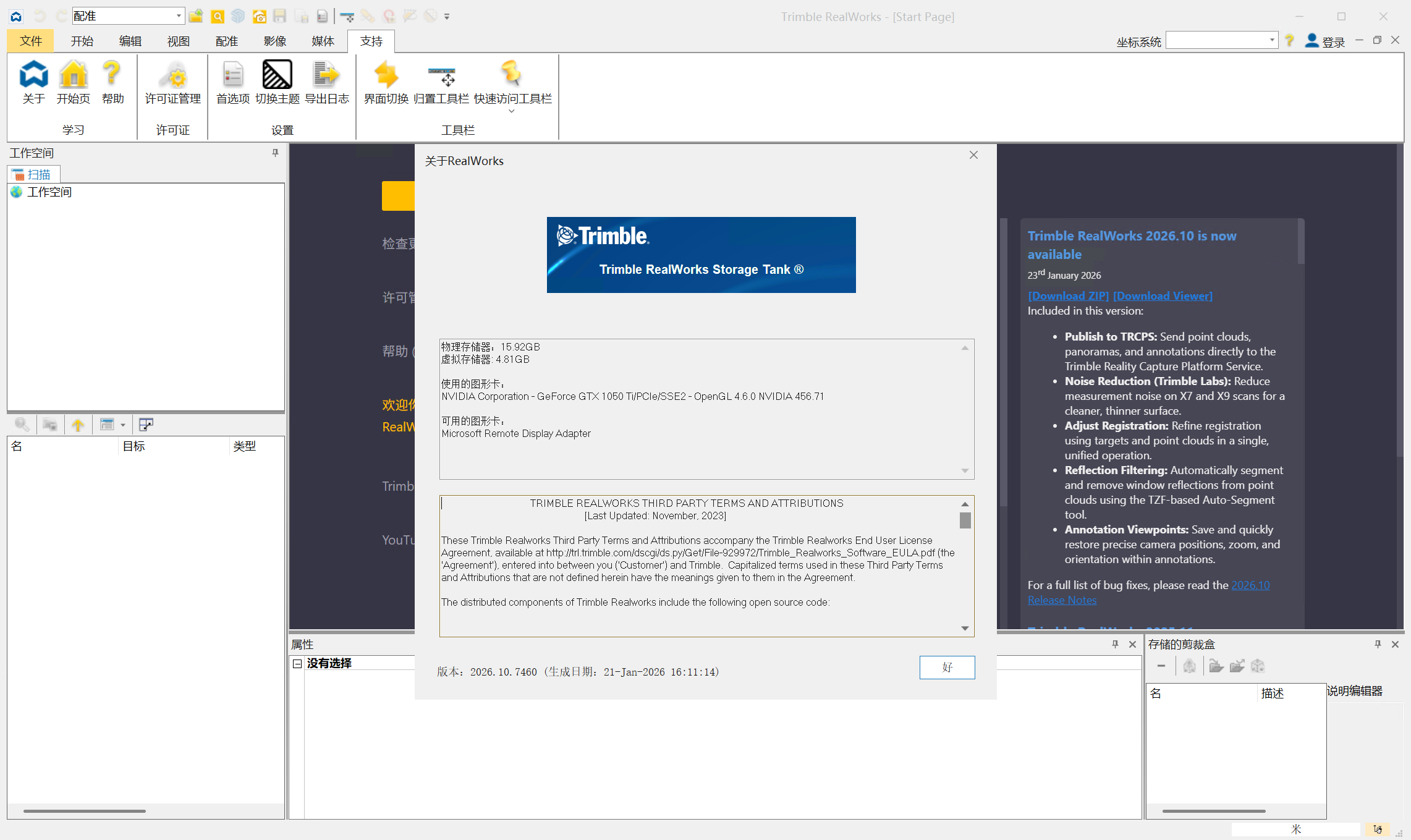Collapse the 没有选择 properties group
The height and width of the screenshot is (840, 1411).
[297, 663]
